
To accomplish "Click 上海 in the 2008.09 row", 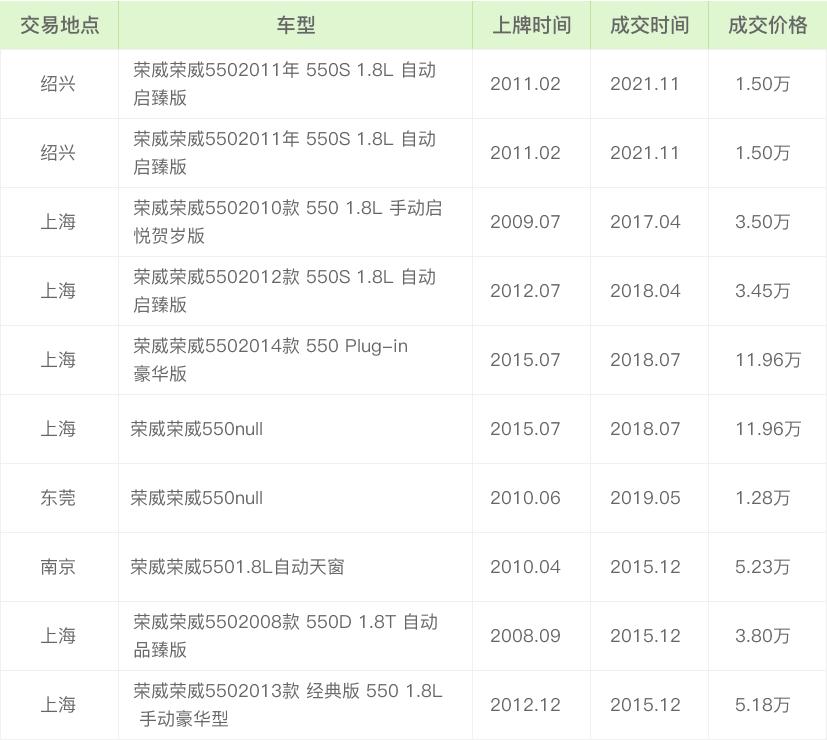I will [x=58, y=637].
